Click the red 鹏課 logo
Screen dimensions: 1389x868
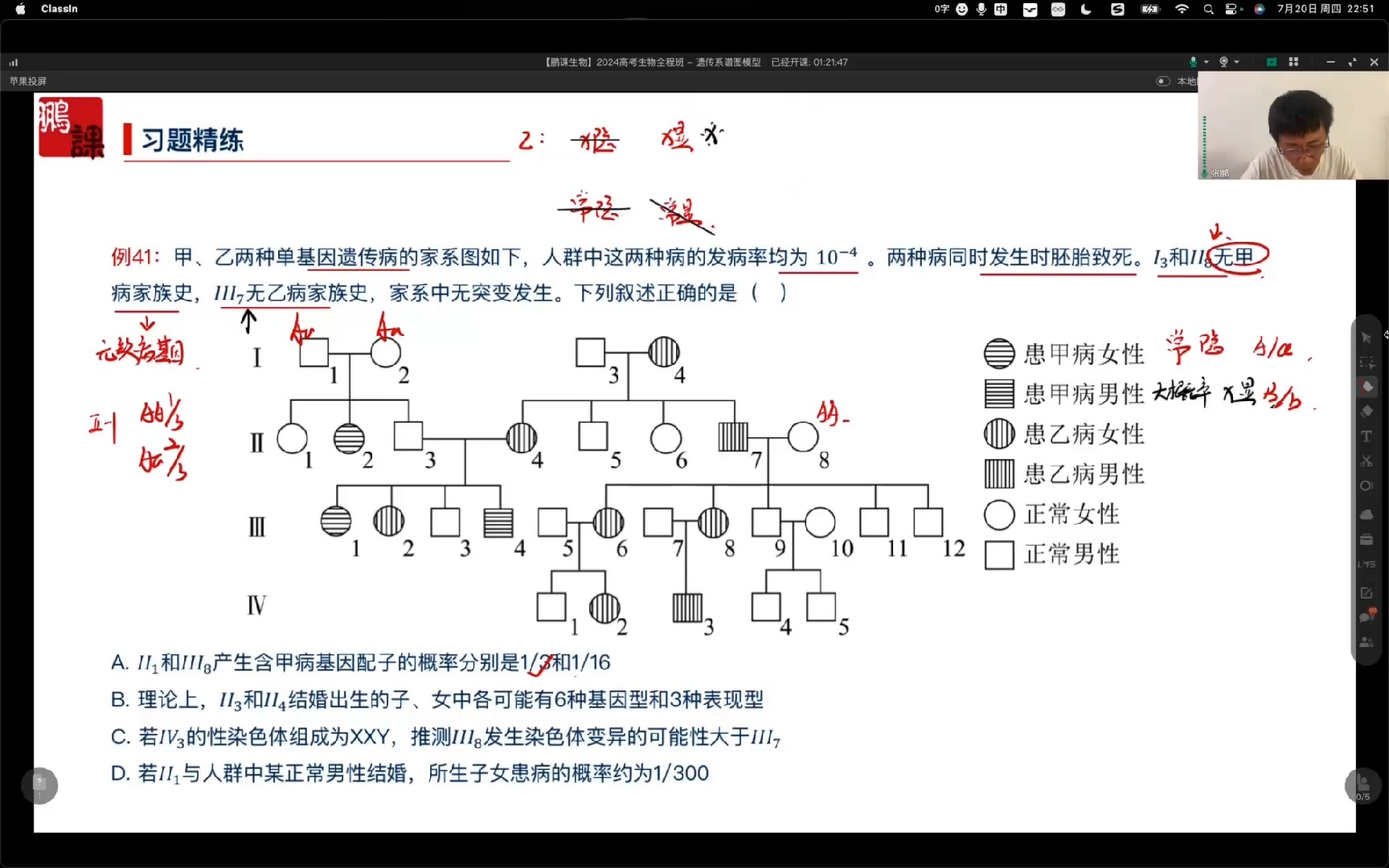pos(72,127)
